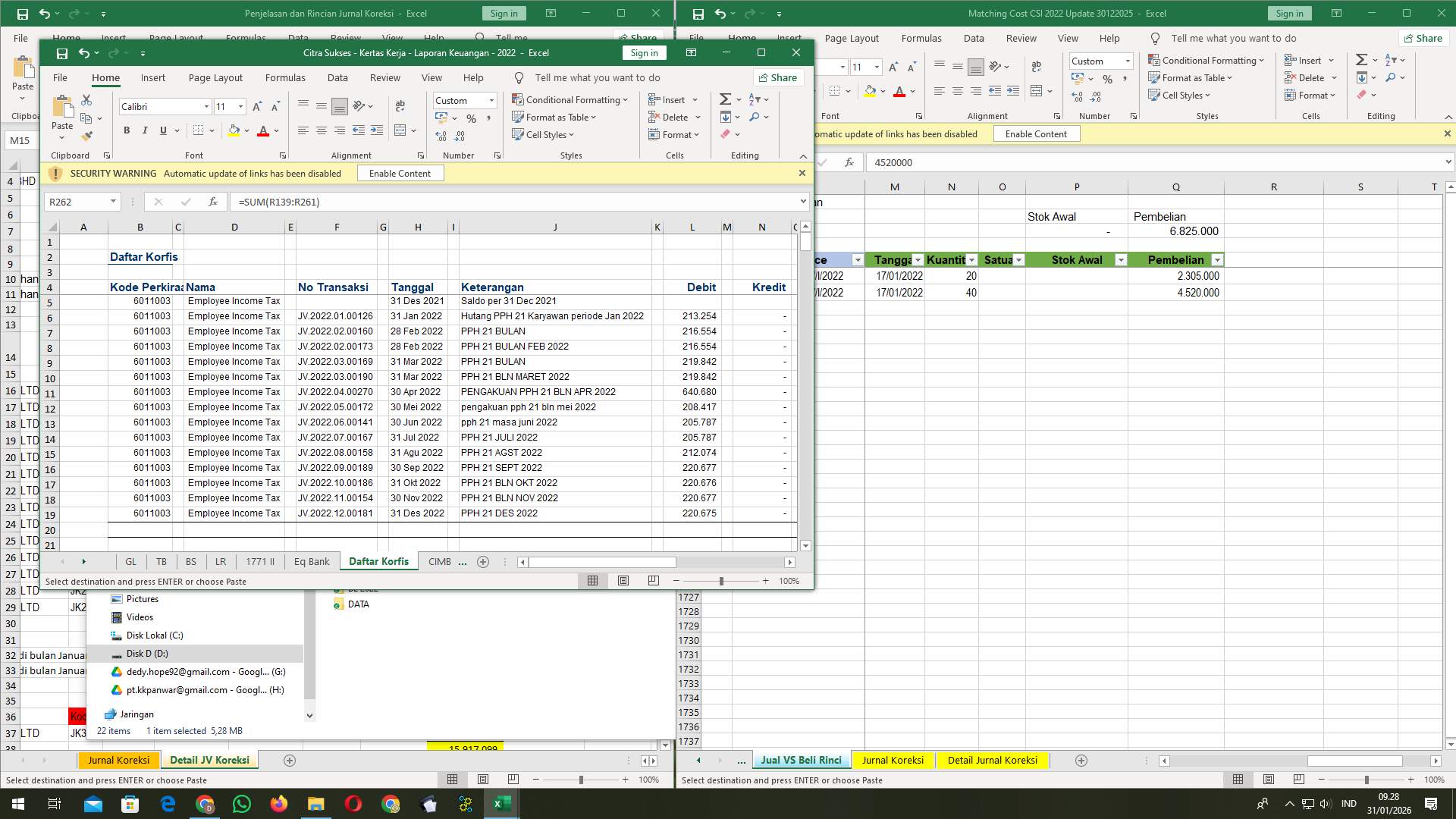The image size is (1456, 819).
Task: Click the Format as Table icon
Action: pos(554,117)
